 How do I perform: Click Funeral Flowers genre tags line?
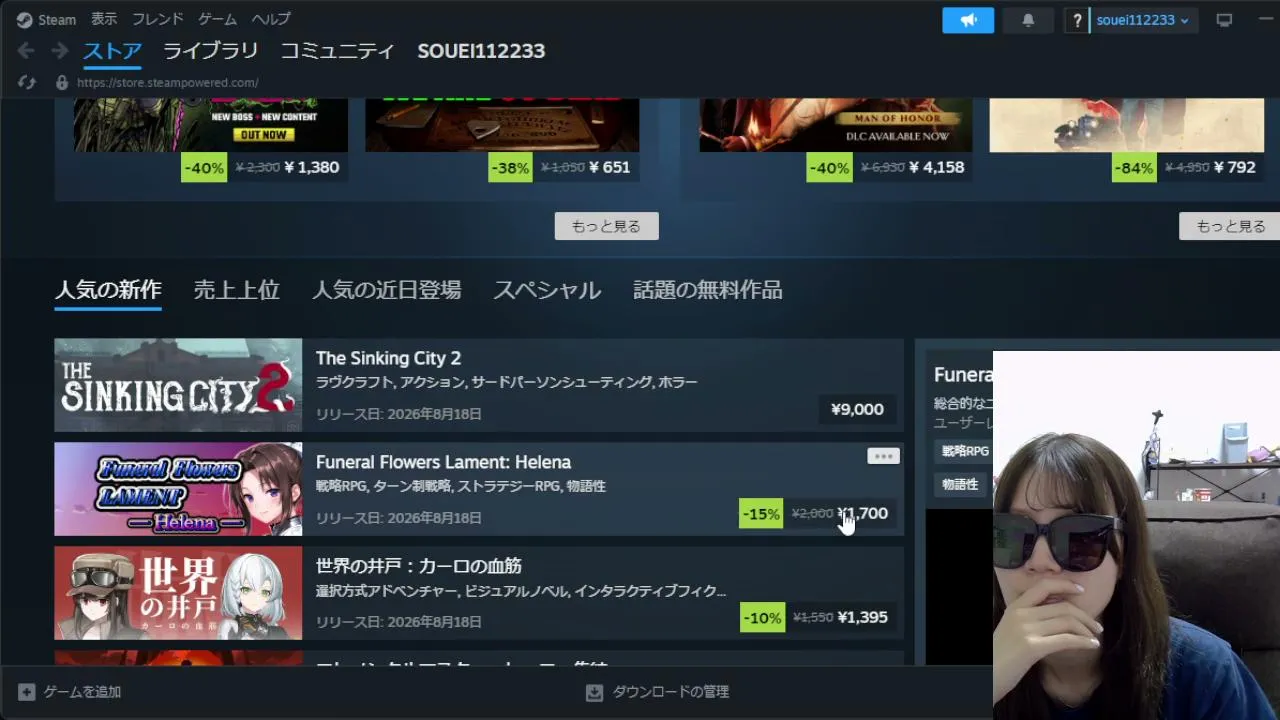(x=461, y=486)
